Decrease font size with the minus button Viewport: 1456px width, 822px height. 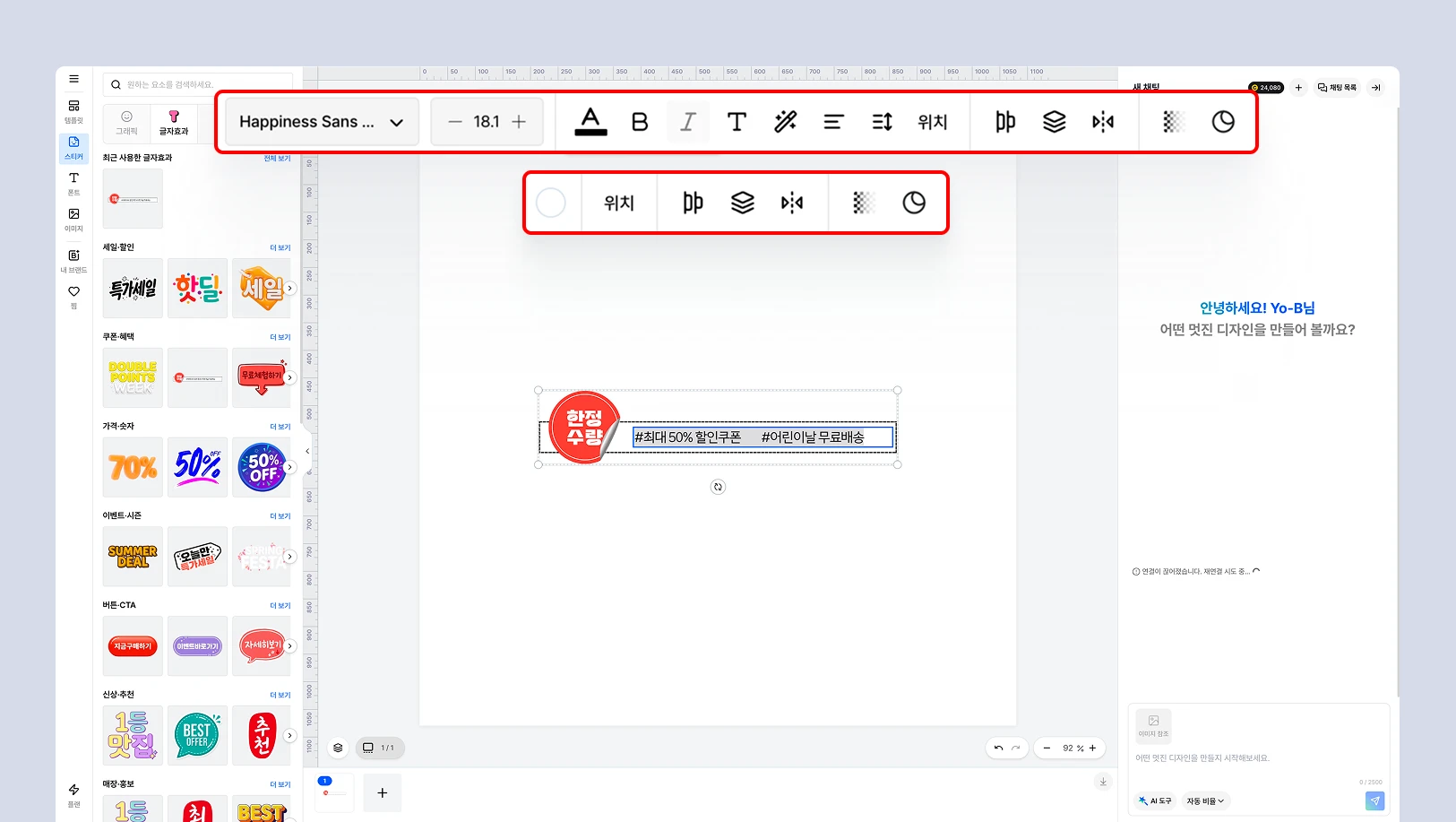point(455,122)
